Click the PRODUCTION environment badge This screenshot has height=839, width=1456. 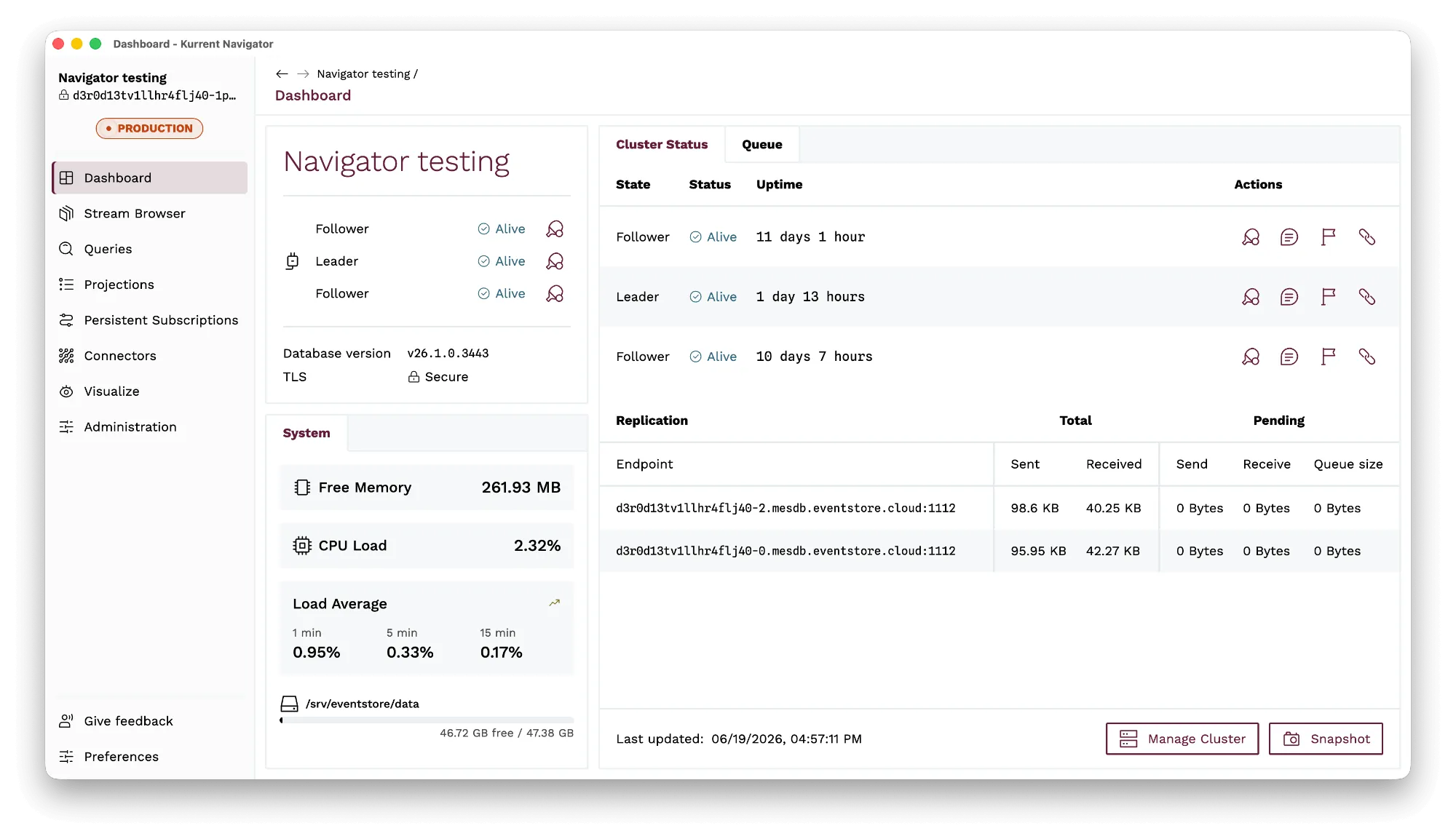pyautogui.click(x=149, y=129)
